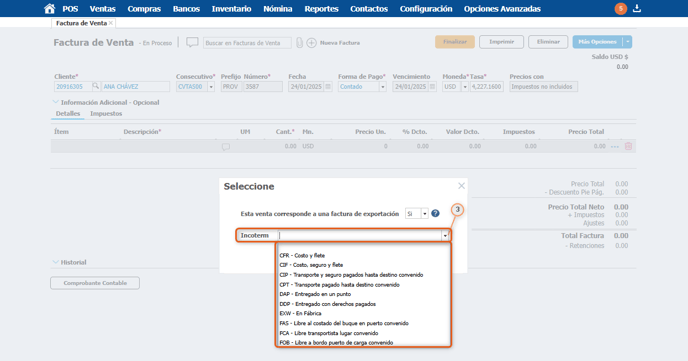Delete item row with trash icon

(628, 146)
